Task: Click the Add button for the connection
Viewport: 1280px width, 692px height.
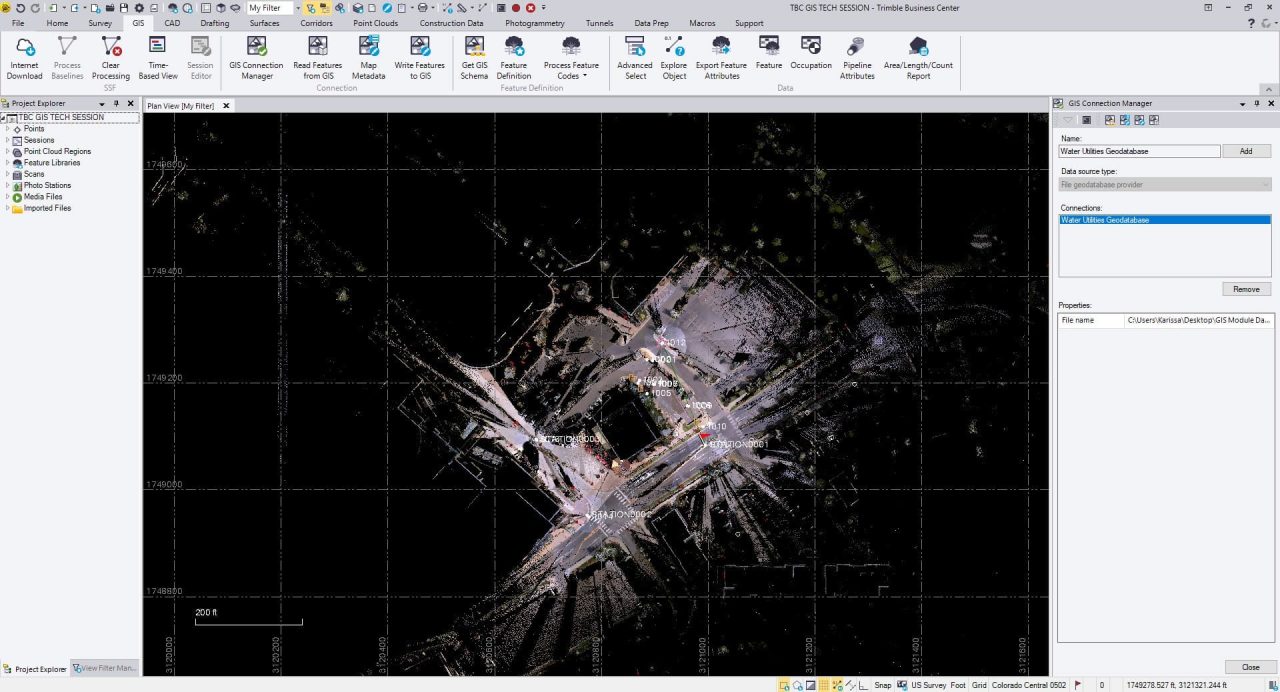Action: [x=1246, y=150]
